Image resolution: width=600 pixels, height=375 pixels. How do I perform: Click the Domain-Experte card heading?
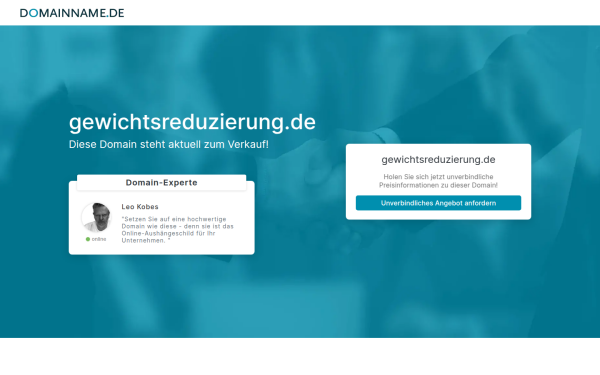(161, 183)
